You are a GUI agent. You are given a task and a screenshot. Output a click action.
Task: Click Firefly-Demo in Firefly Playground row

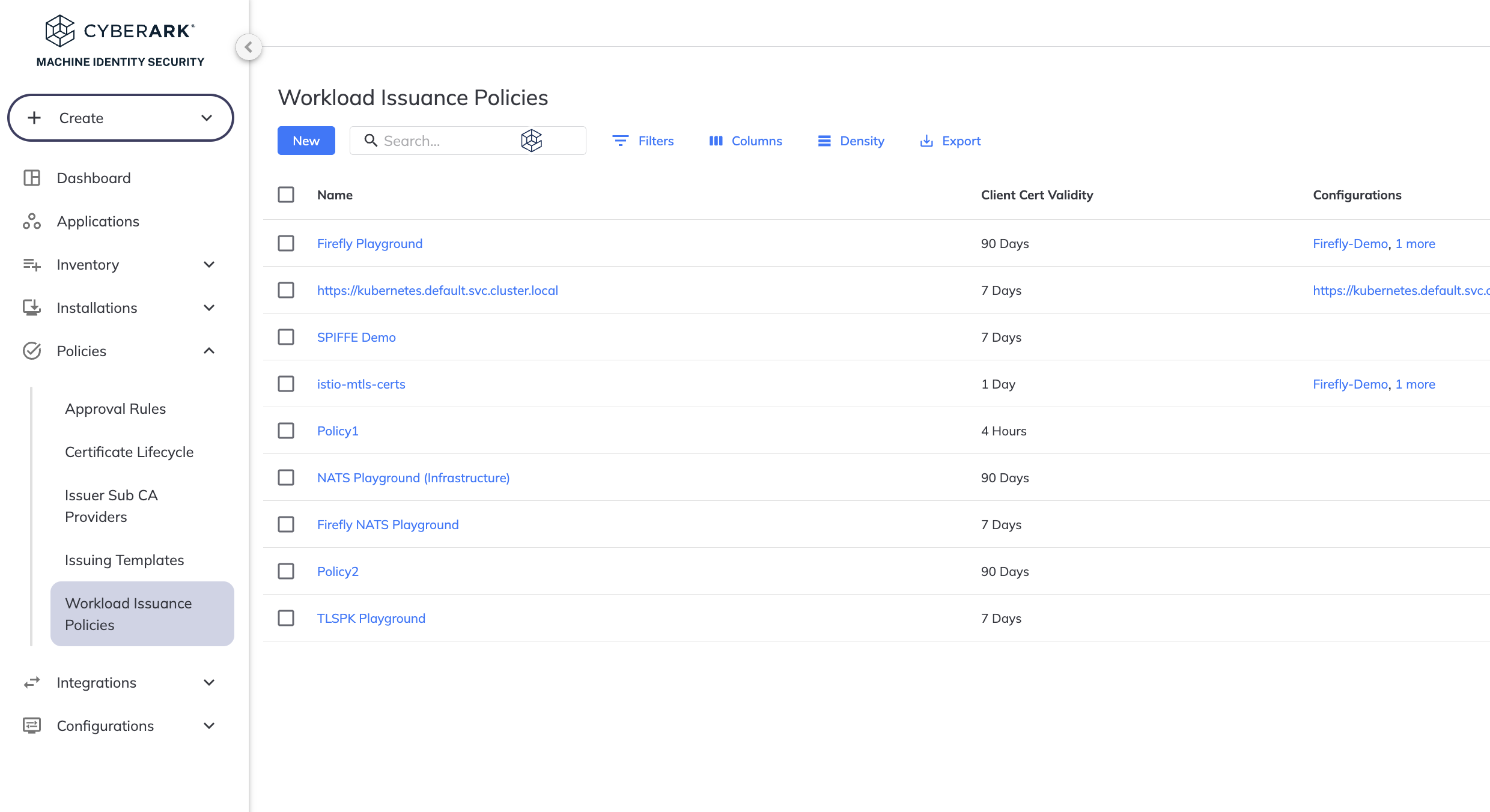pyautogui.click(x=1350, y=243)
